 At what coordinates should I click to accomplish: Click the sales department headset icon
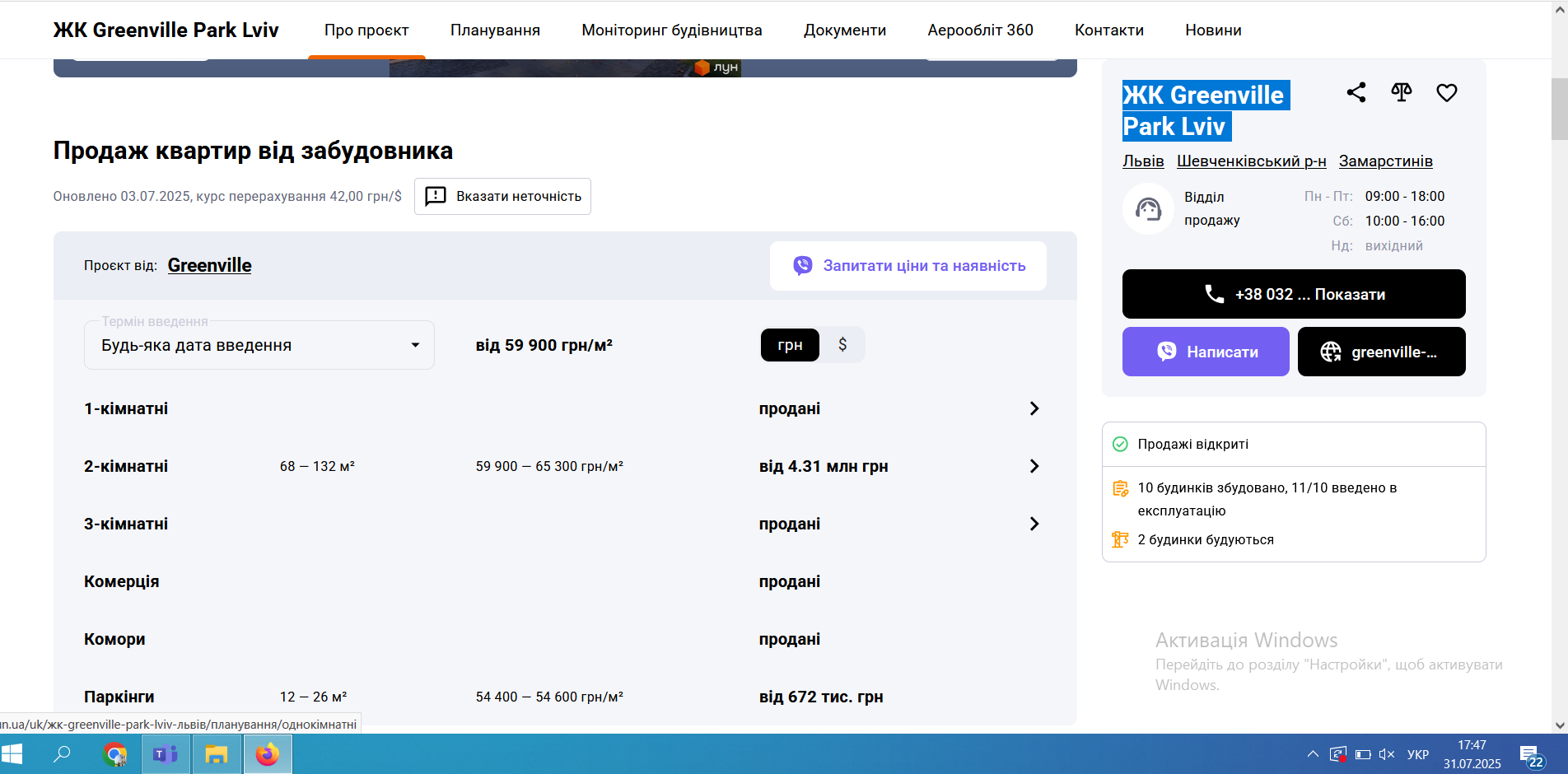tap(1148, 209)
